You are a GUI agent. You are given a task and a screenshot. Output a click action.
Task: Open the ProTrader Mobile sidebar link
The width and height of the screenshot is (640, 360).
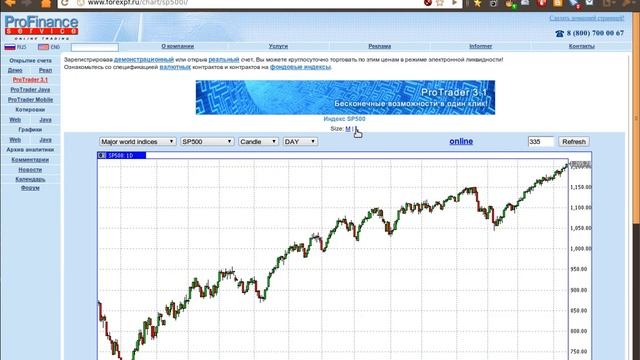pyautogui.click(x=30, y=100)
